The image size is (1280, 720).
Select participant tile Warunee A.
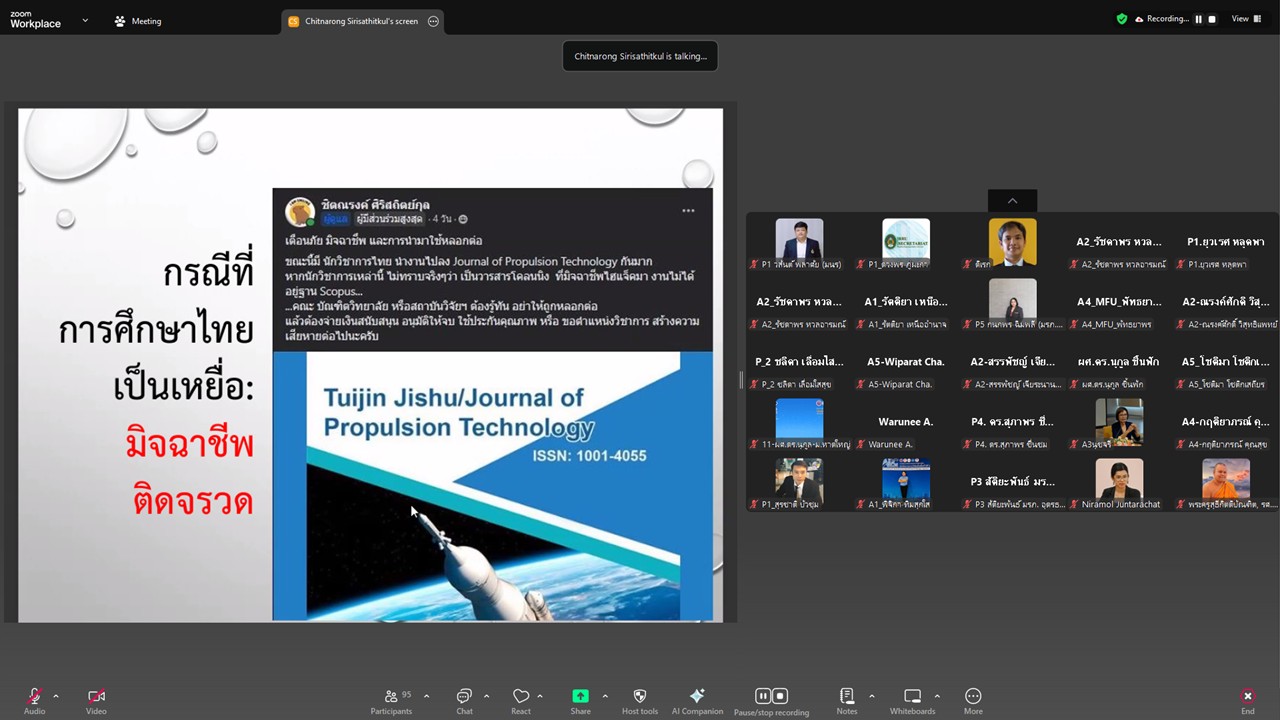coord(906,424)
